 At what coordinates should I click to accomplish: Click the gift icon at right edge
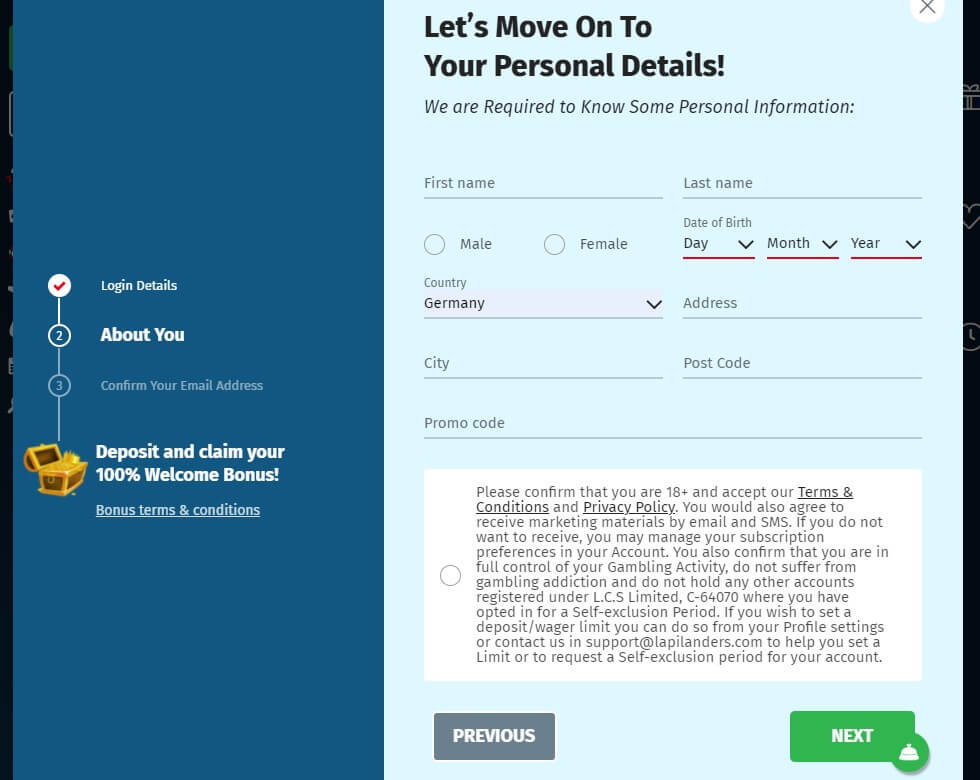click(x=972, y=97)
